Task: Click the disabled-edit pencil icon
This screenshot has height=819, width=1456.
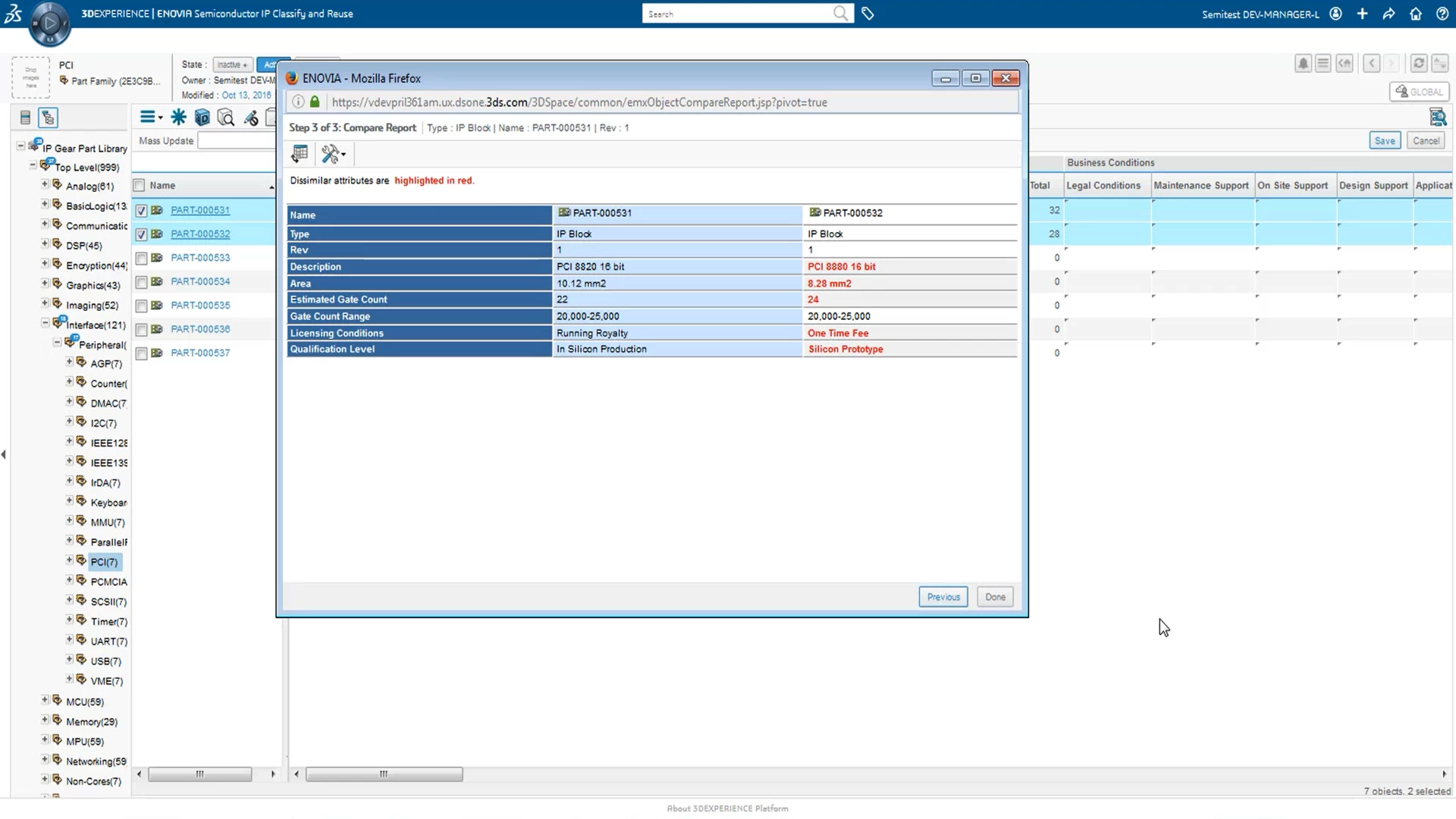Action: point(250,118)
